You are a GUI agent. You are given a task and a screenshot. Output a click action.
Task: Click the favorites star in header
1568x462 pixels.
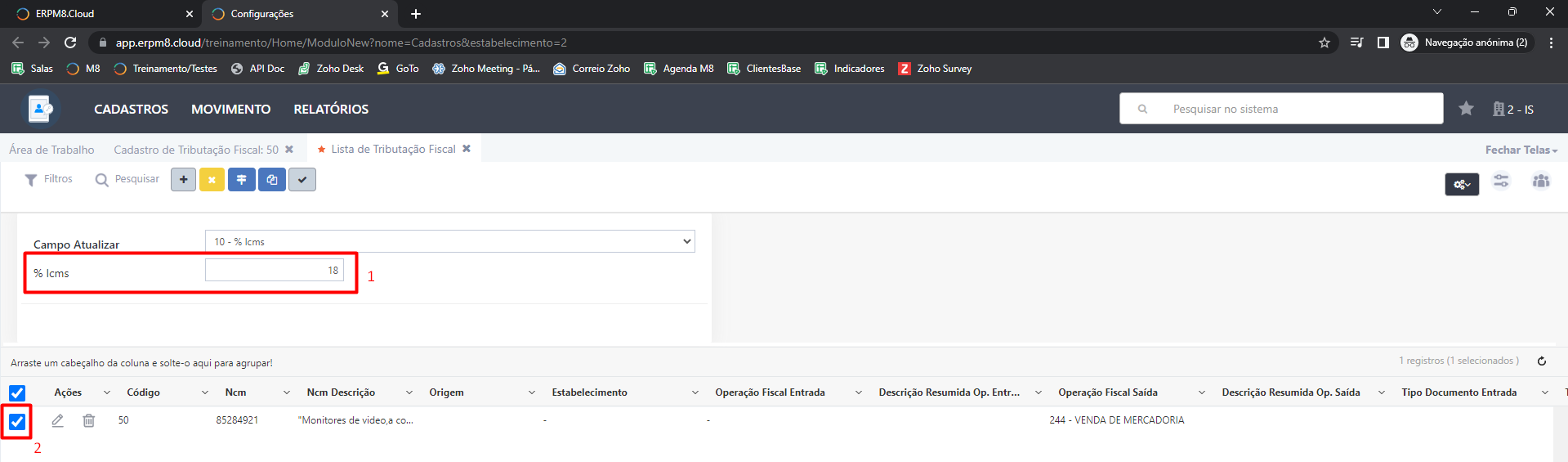click(x=1466, y=109)
